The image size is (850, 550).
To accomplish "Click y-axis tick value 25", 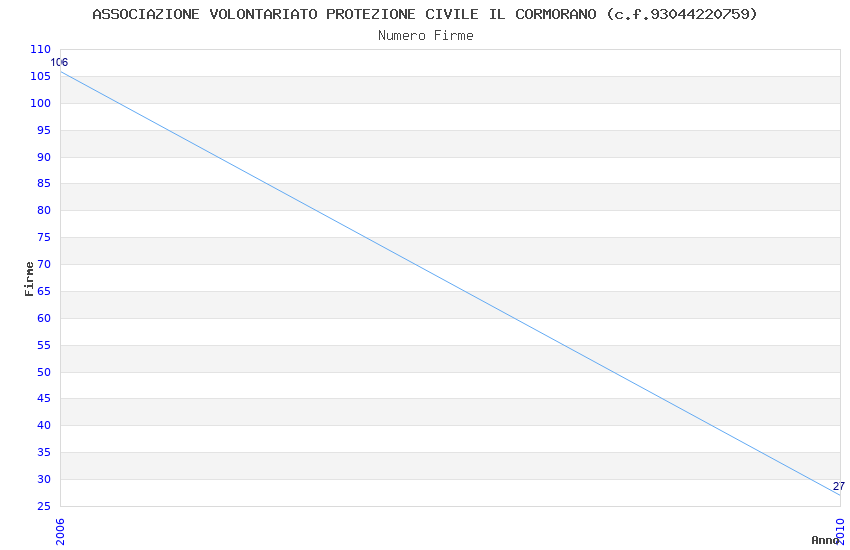I will point(44,506).
